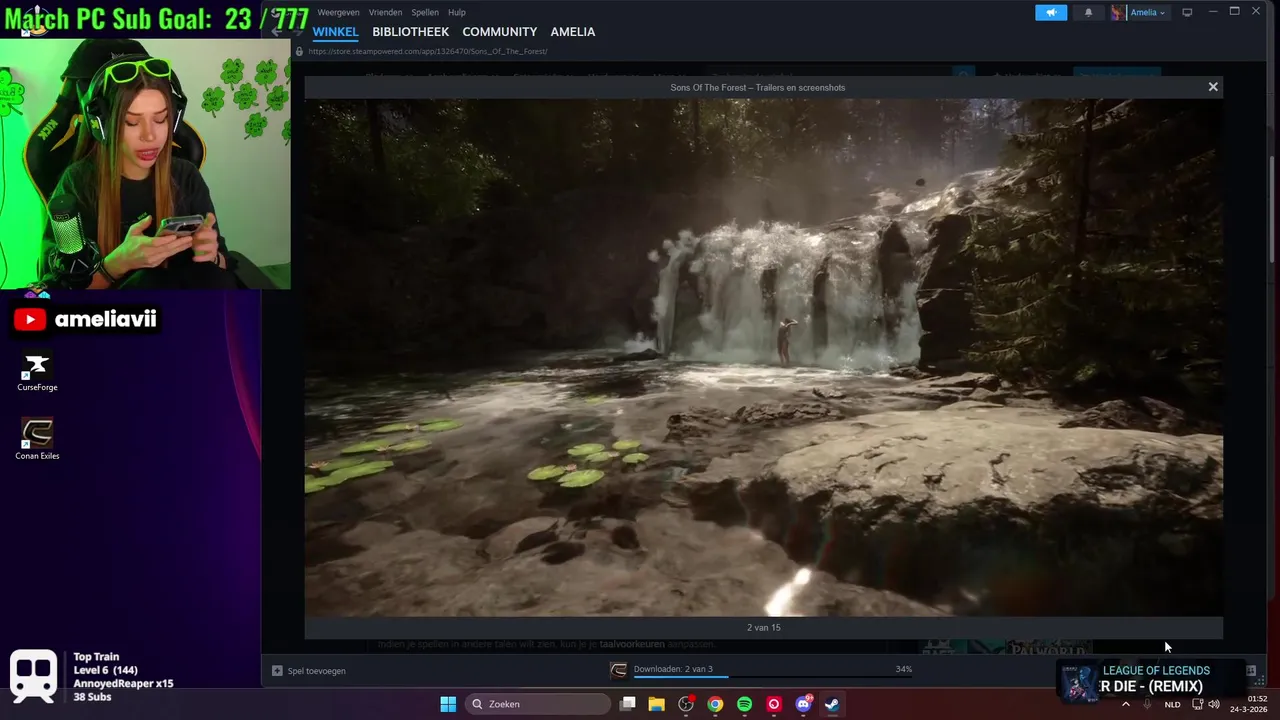Switch Steam to Big Picture mode
1280x720 pixels.
tap(1187, 12)
